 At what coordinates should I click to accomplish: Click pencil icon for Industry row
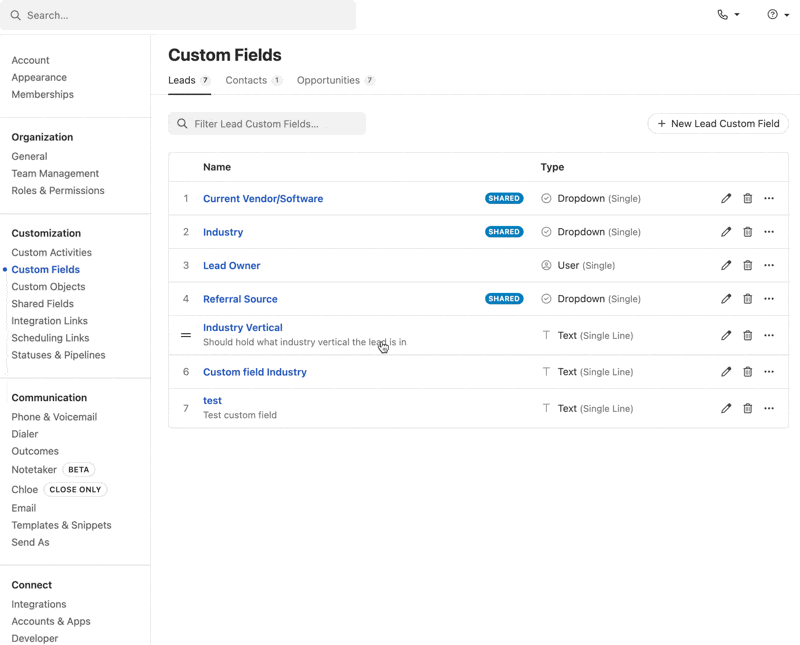[726, 232]
